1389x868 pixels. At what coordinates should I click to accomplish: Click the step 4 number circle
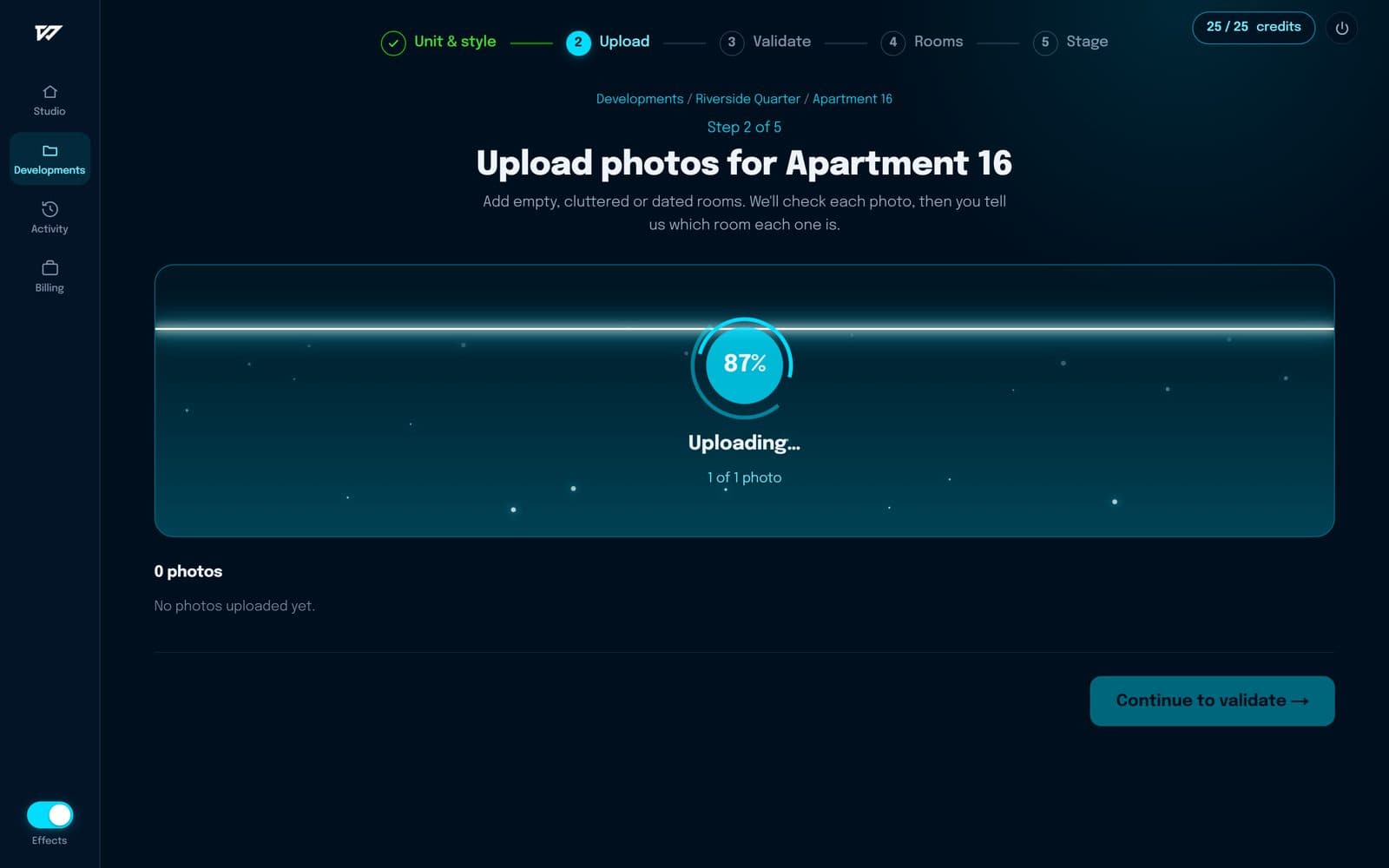point(893,43)
